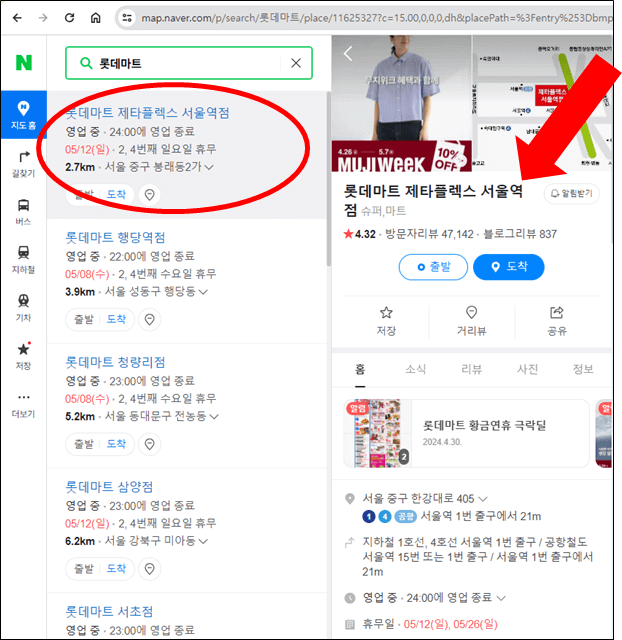Viewport: 622px width, 640px height.
Task: Set 삼양점 as 도착
Action: click(116, 569)
